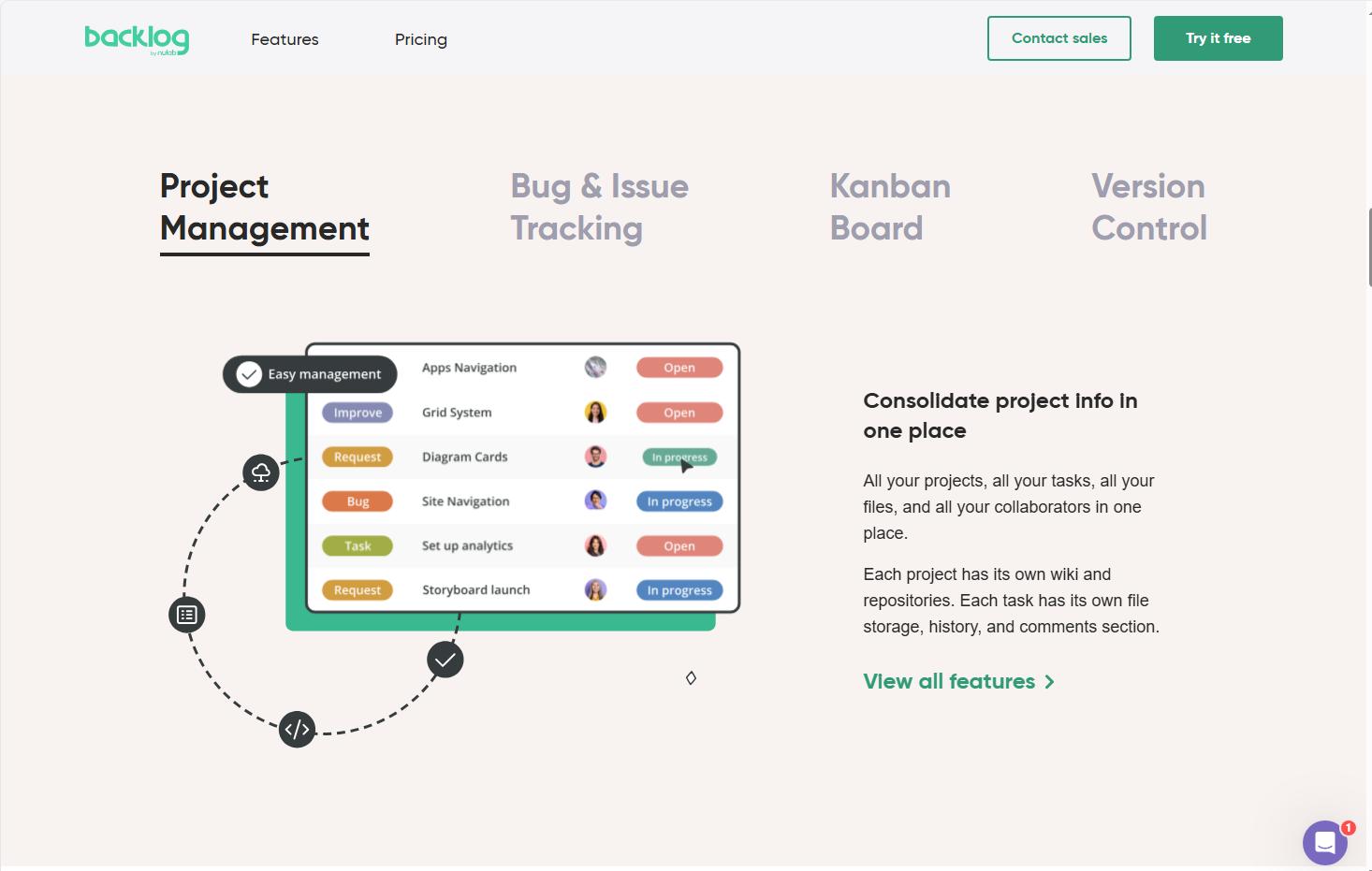This screenshot has height=871, width=1372.
Task: Open the View all features link
Action: [959, 681]
